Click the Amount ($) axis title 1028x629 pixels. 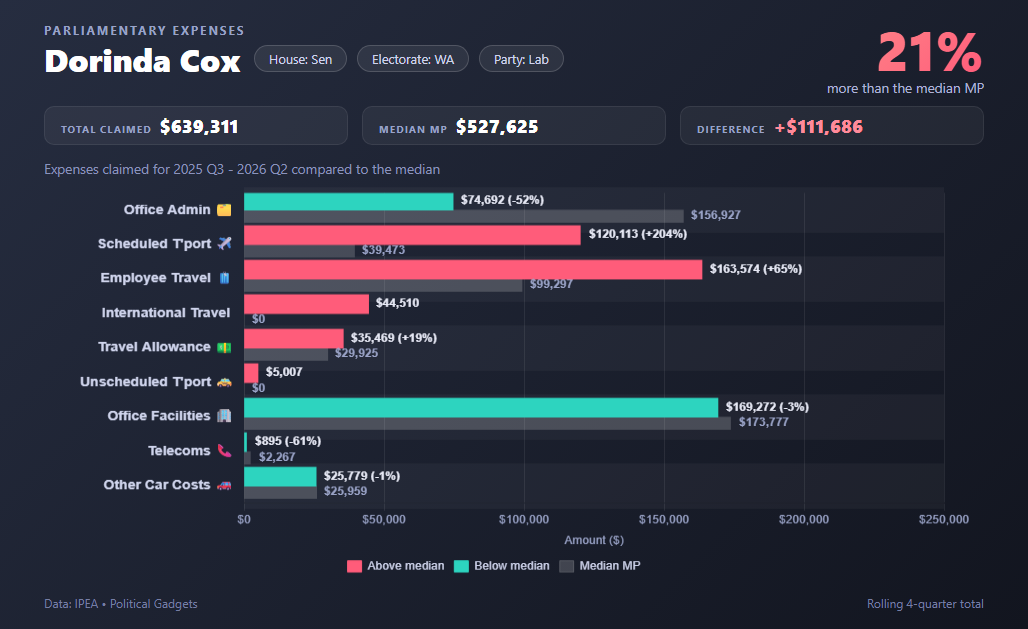pos(594,540)
